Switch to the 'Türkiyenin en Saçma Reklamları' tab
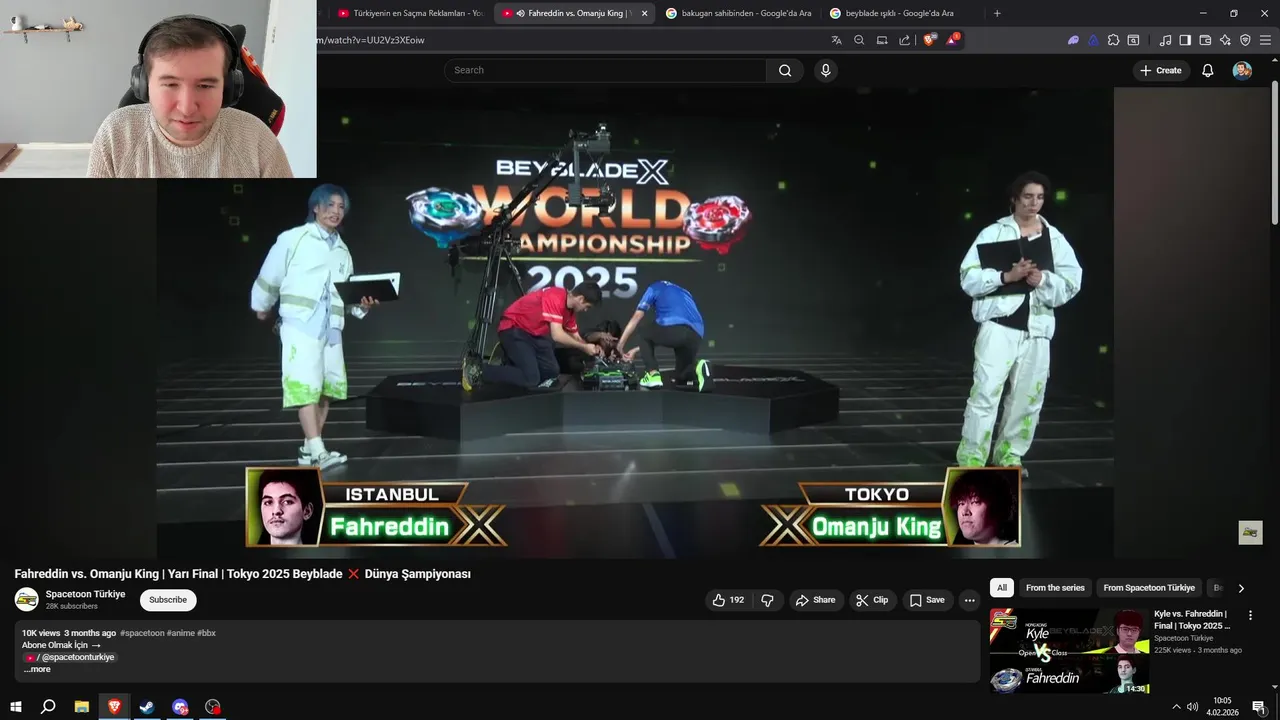 point(410,13)
